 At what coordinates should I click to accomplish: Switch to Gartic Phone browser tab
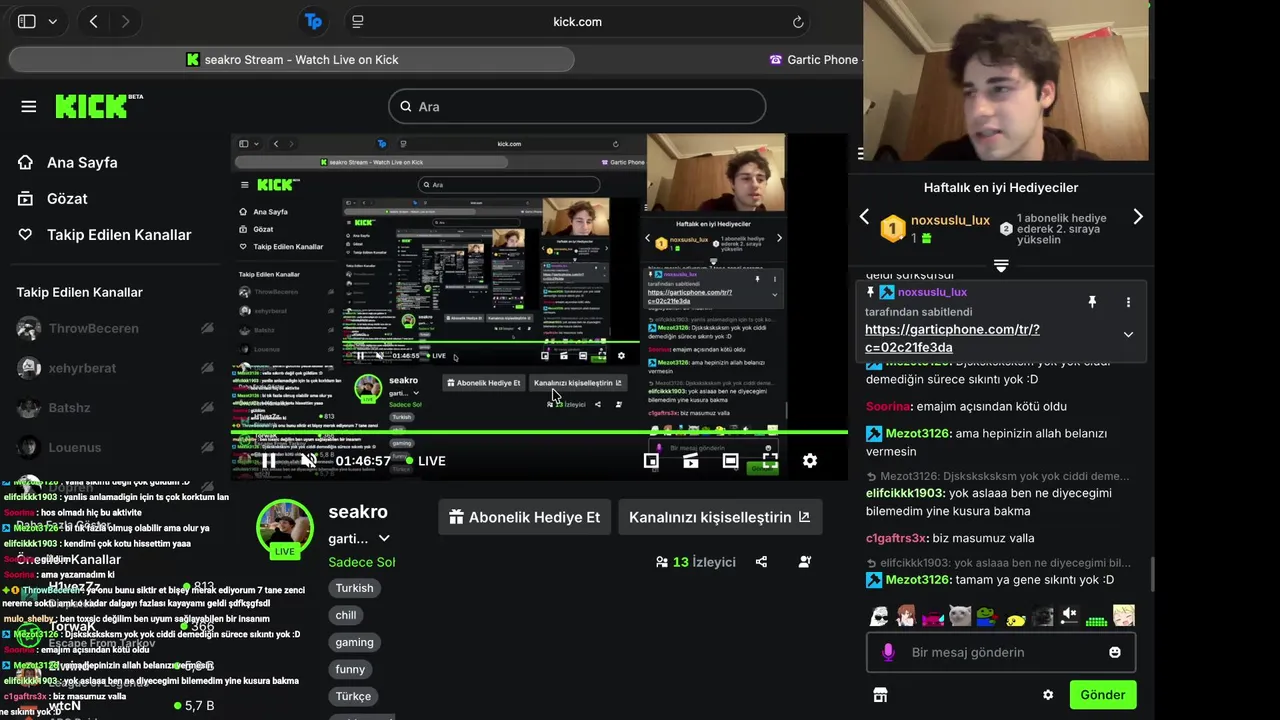815,60
